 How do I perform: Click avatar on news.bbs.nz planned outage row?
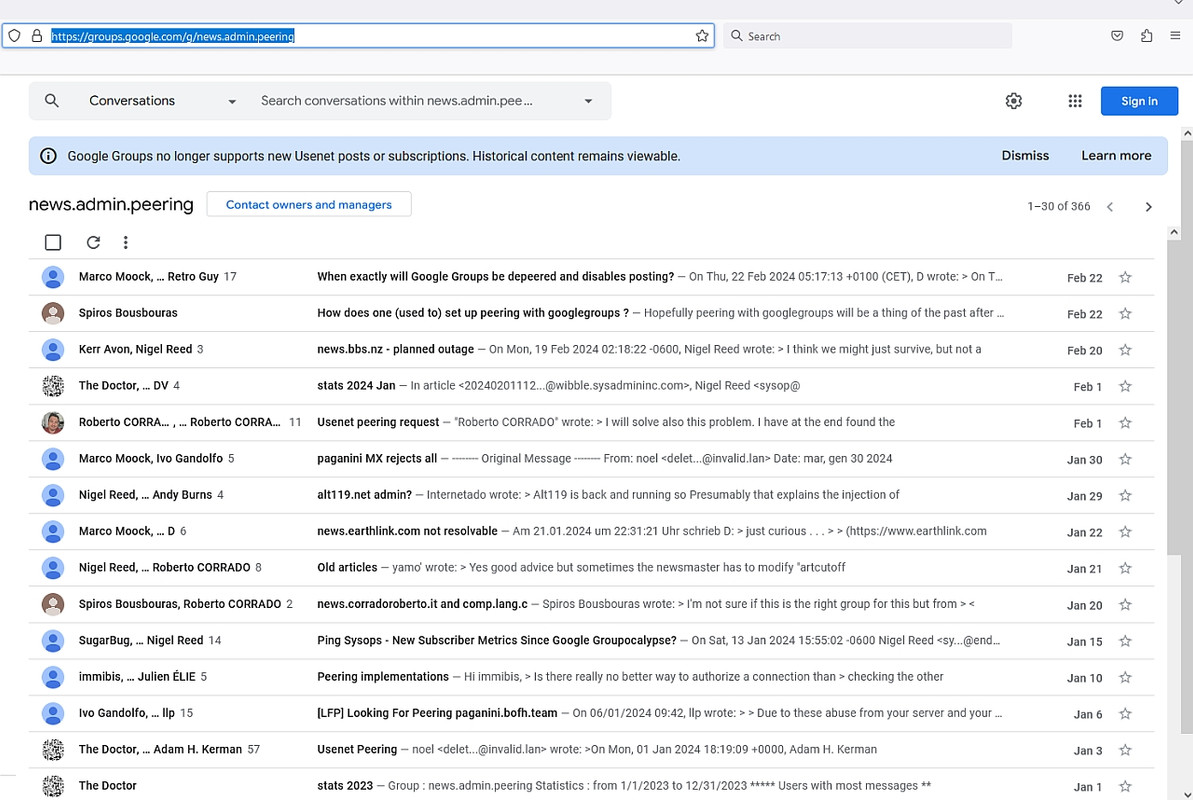coord(52,349)
